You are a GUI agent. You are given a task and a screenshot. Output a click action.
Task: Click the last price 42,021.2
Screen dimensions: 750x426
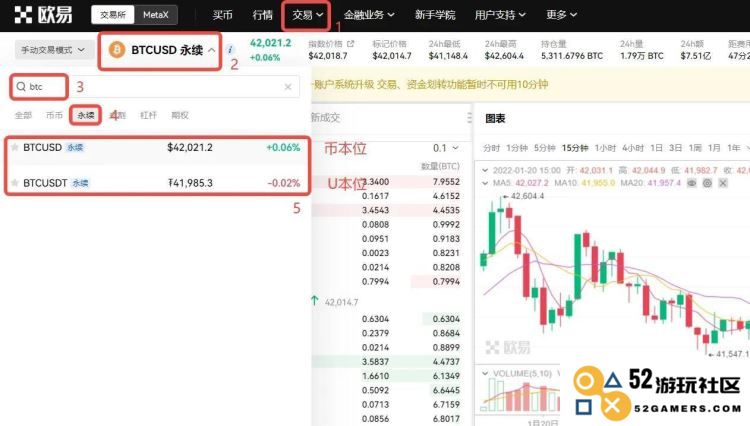(x=270, y=43)
